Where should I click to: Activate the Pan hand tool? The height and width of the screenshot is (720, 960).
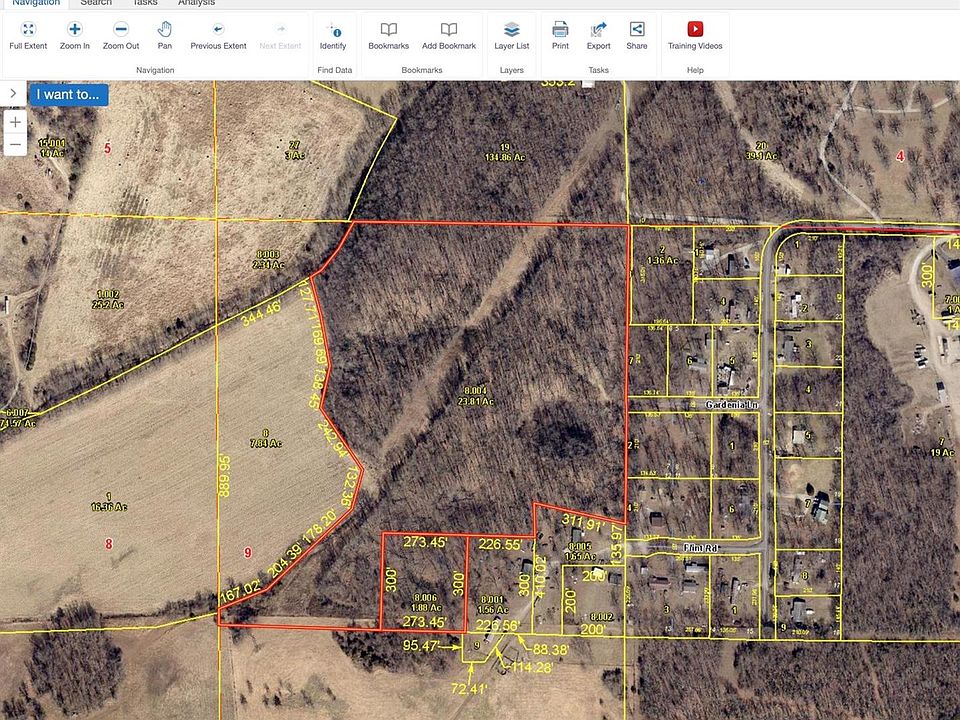165,36
